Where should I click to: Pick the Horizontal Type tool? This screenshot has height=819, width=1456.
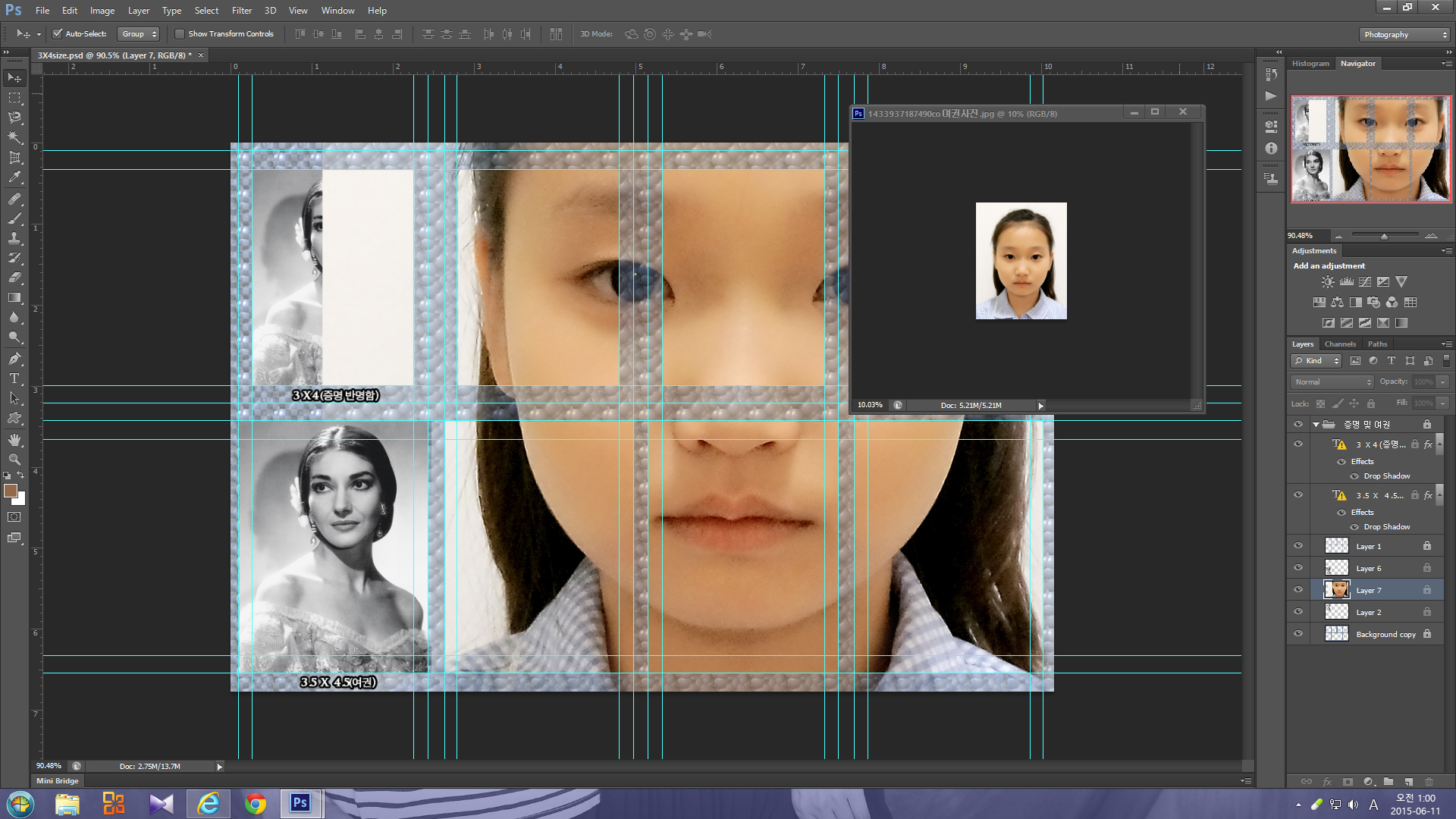[x=14, y=378]
